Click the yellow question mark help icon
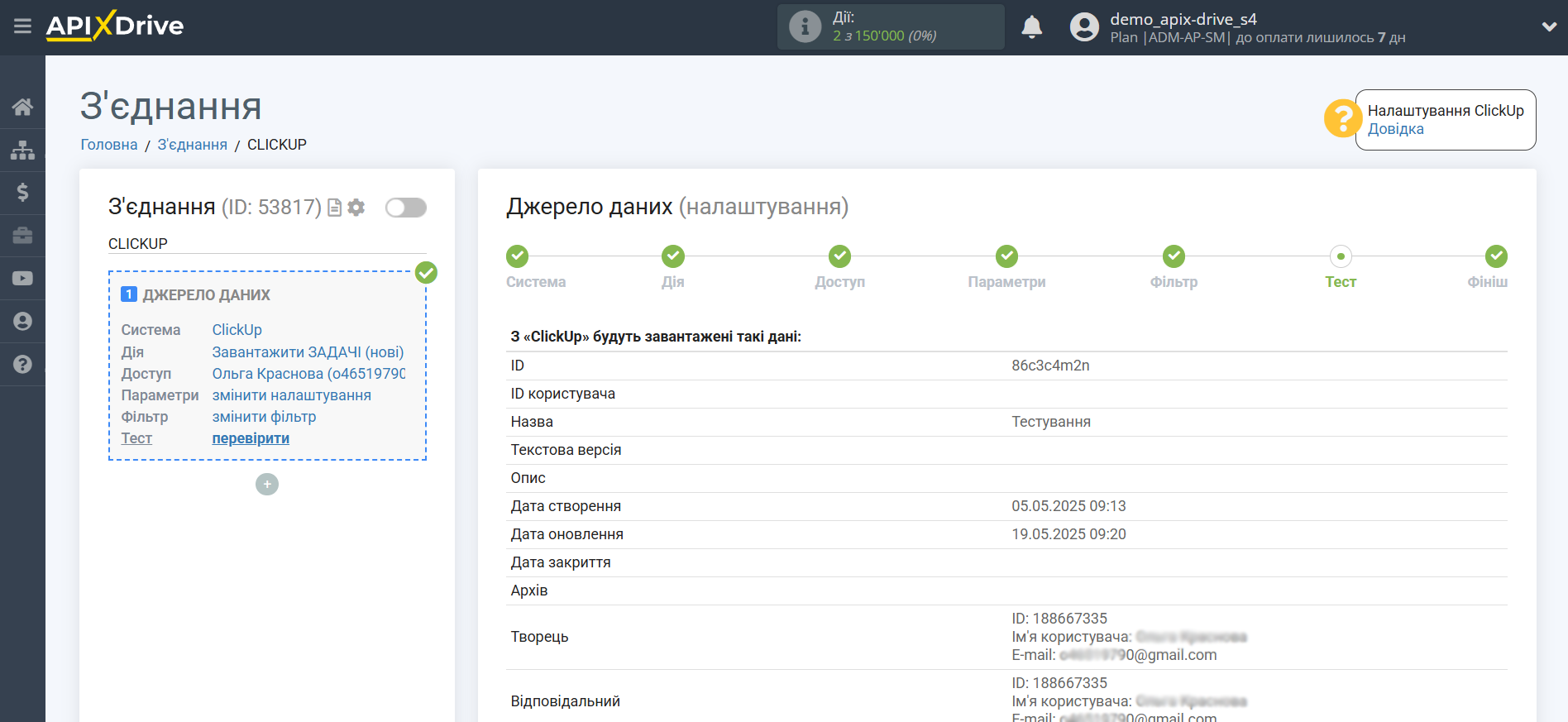Image resolution: width=1568 pixels, height=722 pixels. pyautogui.click(x=1342, y=118)
